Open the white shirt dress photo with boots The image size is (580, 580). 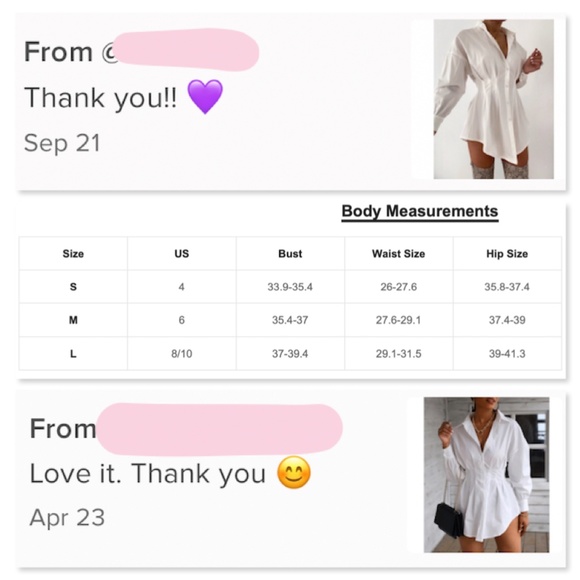point(493,99)
